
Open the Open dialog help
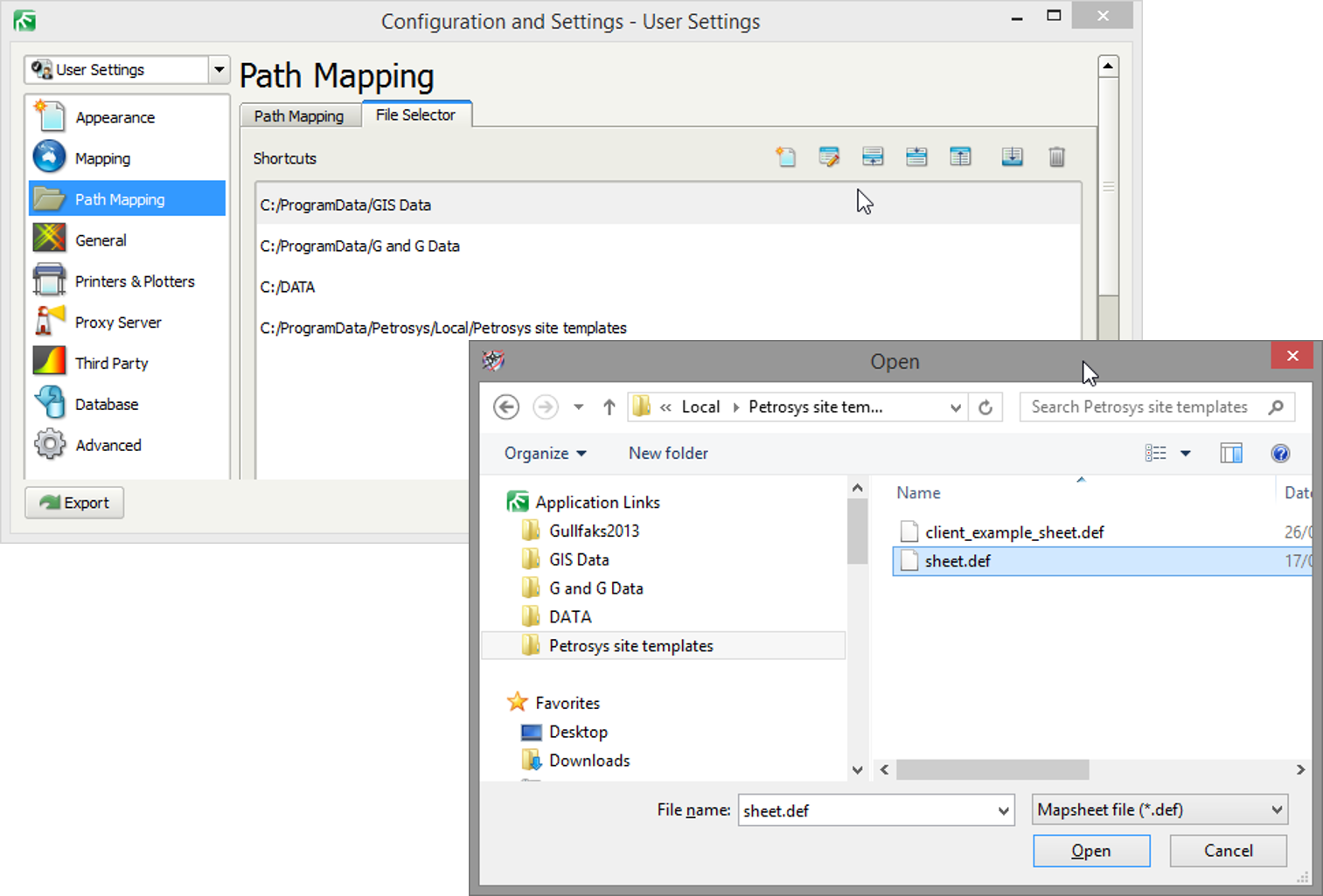1279,453
